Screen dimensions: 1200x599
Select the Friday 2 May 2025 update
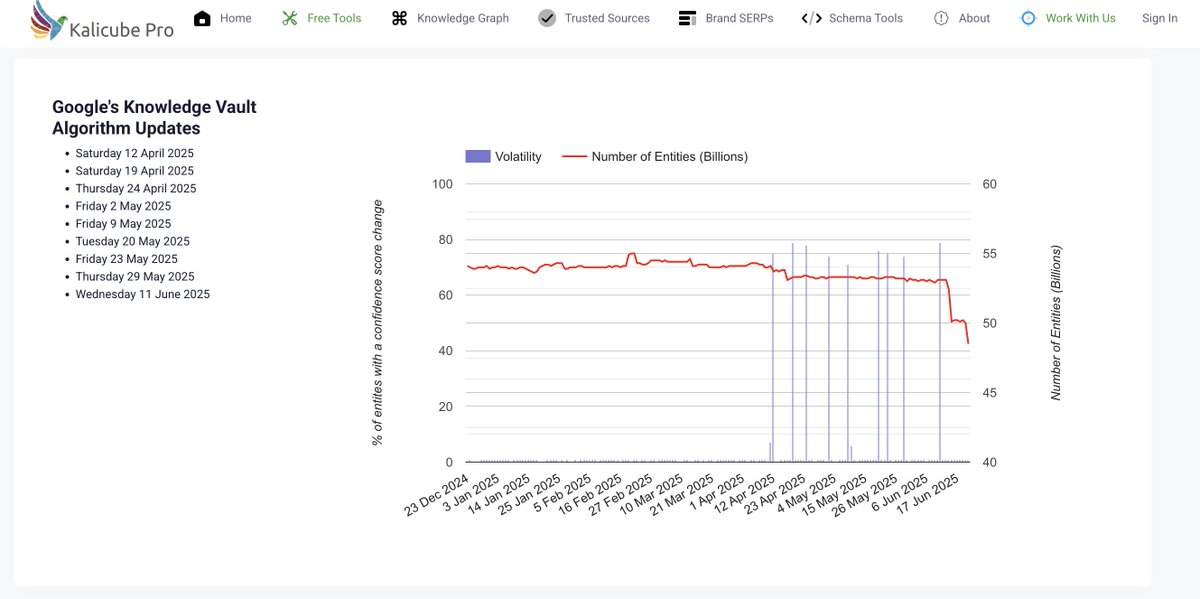123,206
